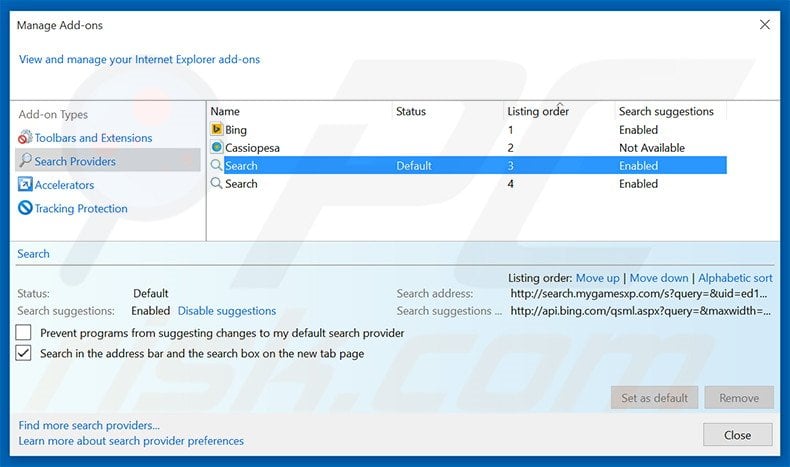Click the Close button

click(x=738, y=435)
